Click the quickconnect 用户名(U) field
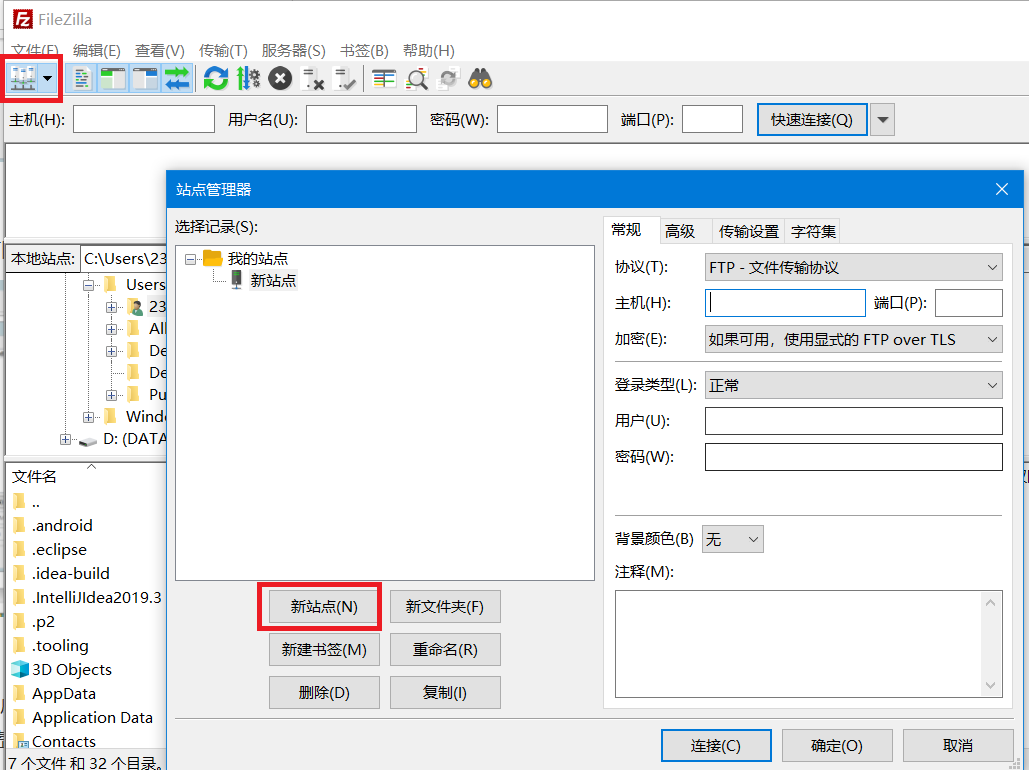This screenshot has width=1029, height=770. [x=361, y=119]
